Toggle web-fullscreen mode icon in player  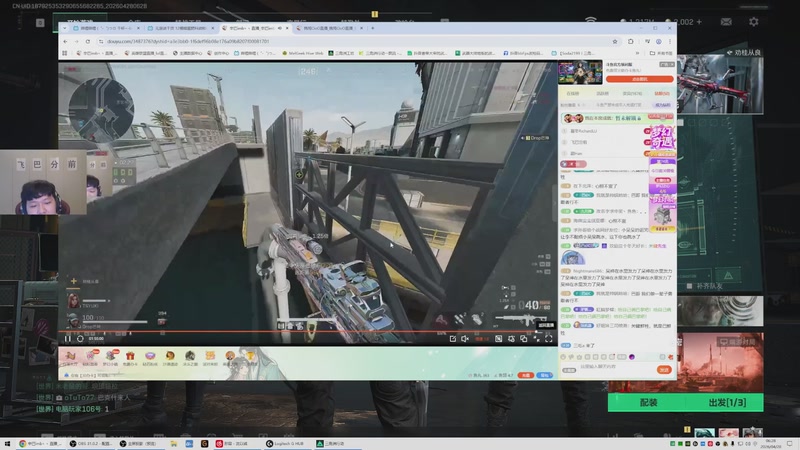[537, 339]
